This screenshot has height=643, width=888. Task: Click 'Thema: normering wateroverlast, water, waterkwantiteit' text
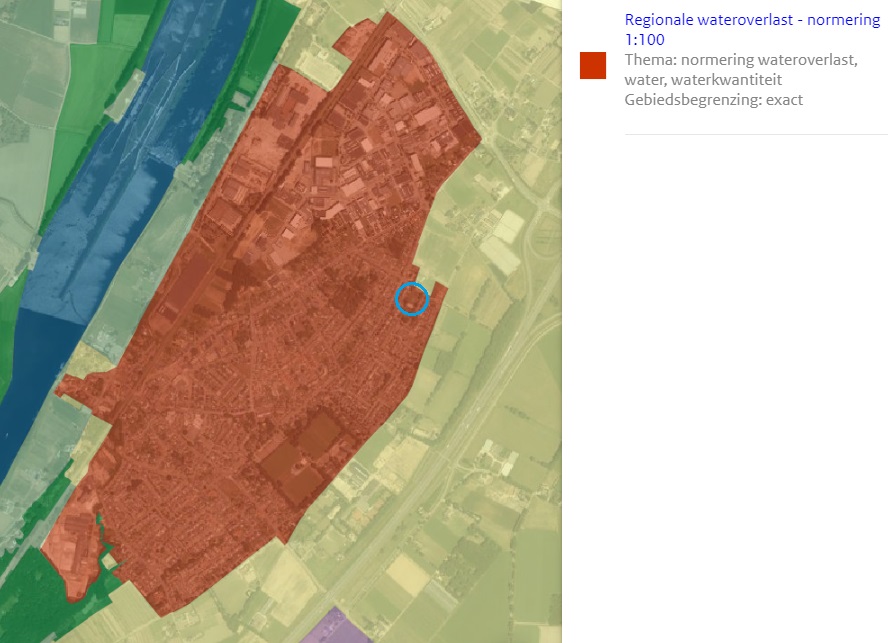coord(741,70)
